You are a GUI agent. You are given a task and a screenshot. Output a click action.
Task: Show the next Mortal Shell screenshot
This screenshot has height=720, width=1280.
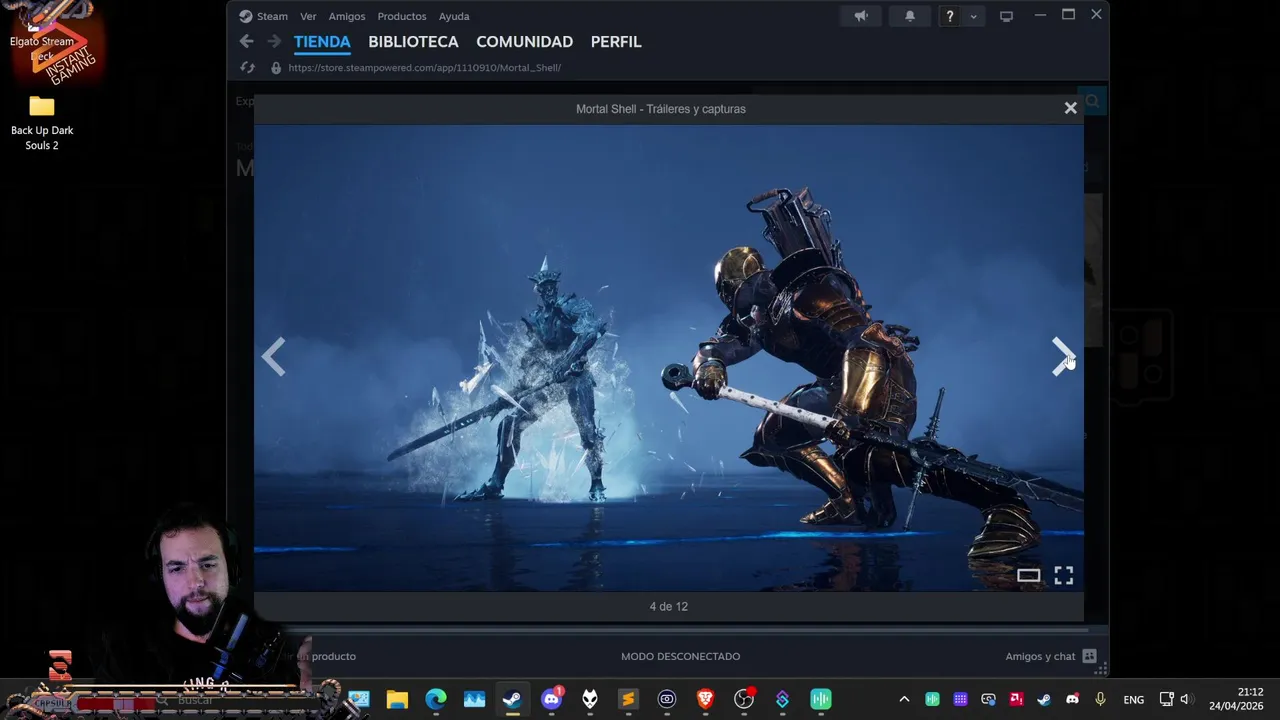(x=1063, y=356)
